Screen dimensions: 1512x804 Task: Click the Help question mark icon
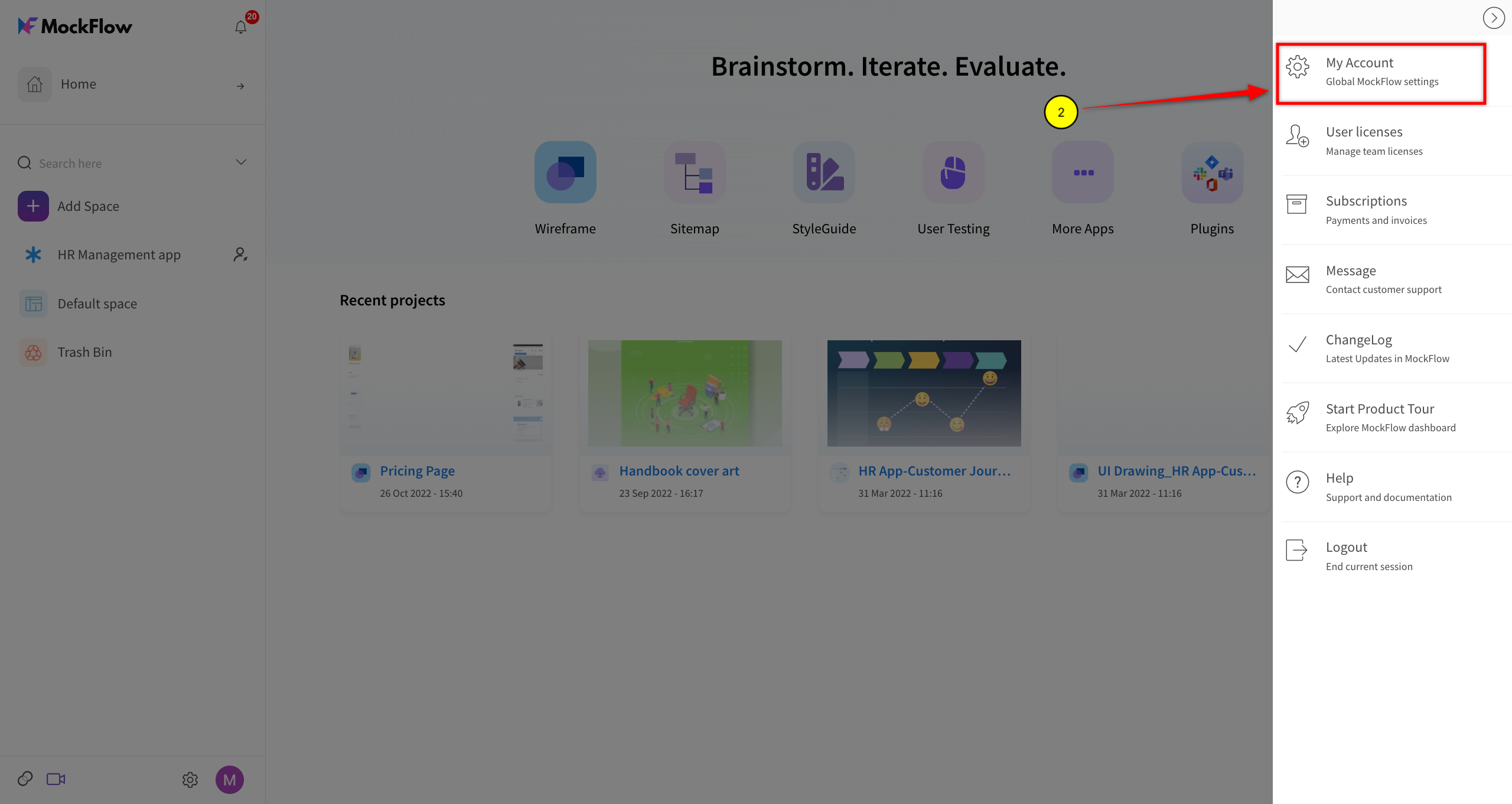click(x=1298, y=482)
